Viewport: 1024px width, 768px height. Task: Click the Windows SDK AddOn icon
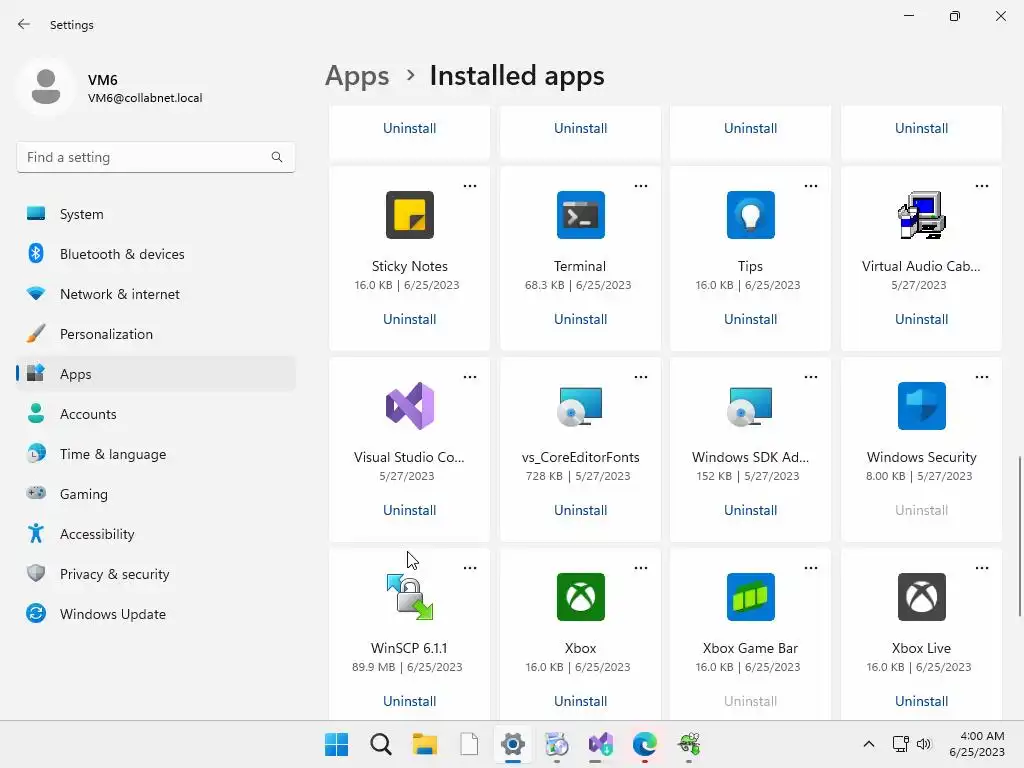[750, 406]
